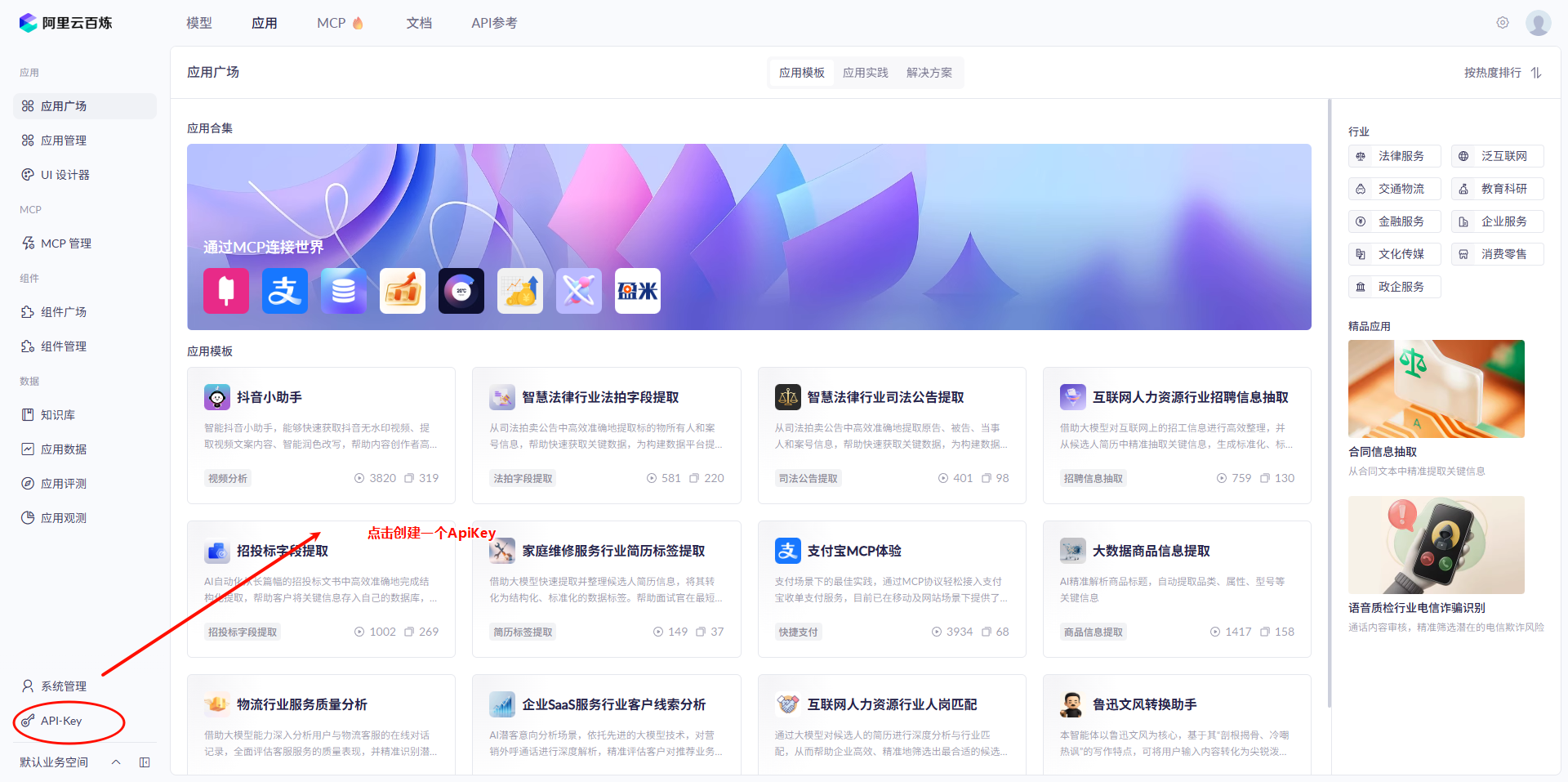Select the 支付宝 icon in the MCP banner

(x=284, y=290)
